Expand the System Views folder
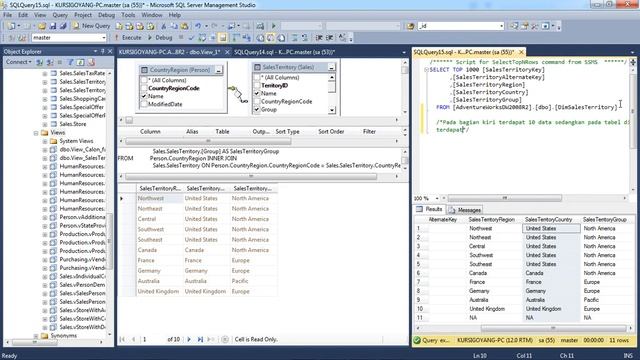Viewport: 640px width, 360px height. 44,141
